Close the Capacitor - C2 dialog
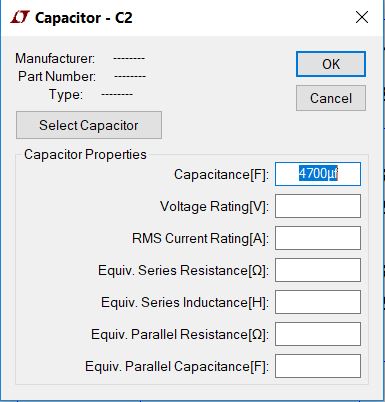Screen dimensions: 385x402 click(362, 17)
